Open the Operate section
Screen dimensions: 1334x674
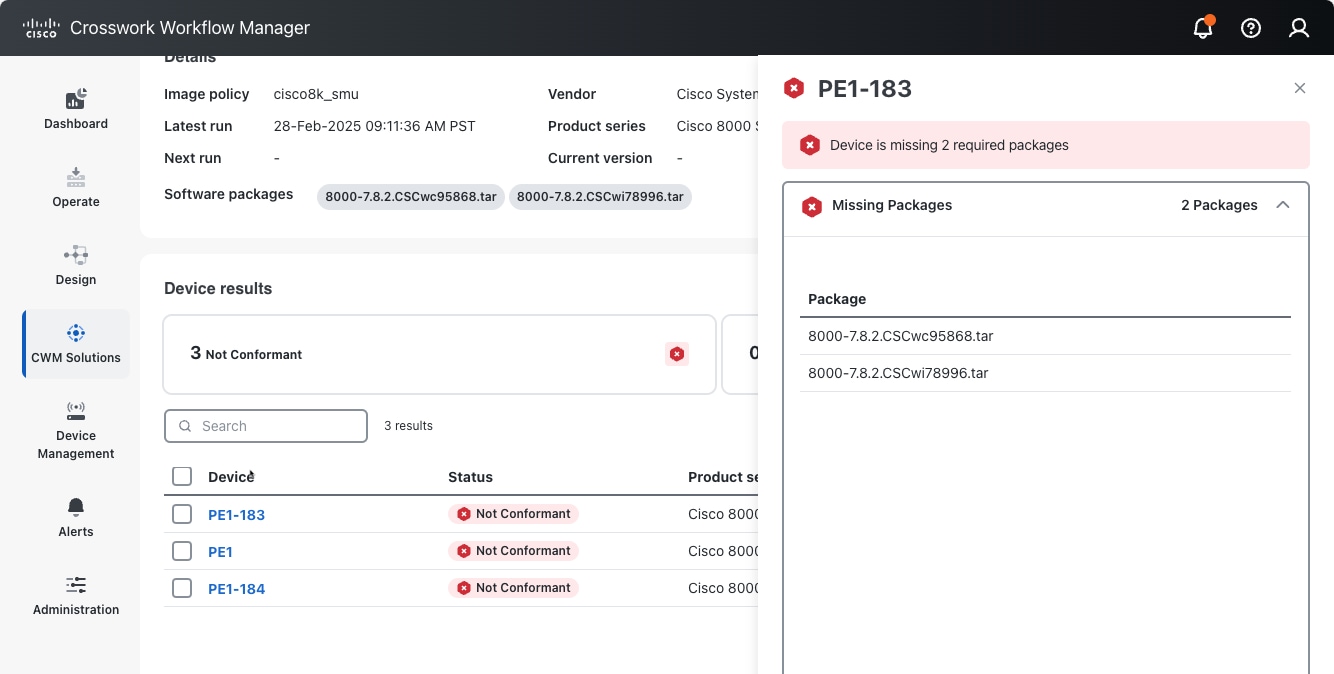[76, 187]
